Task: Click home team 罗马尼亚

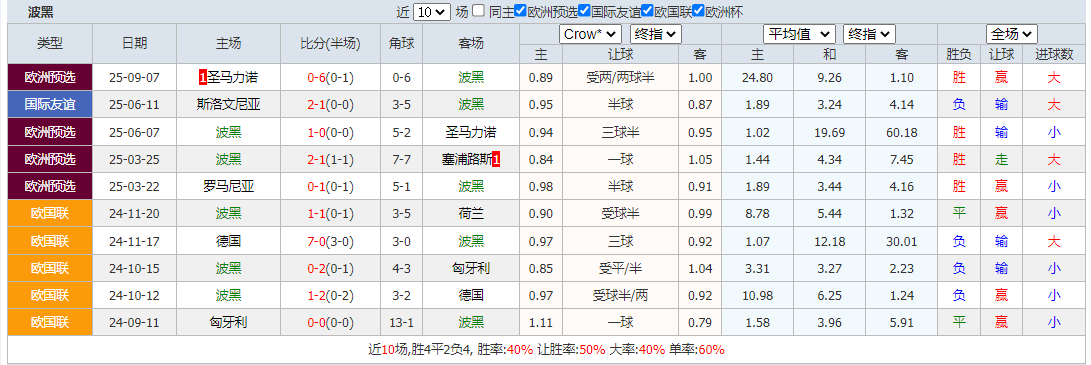Action: (x=228, y=186)
